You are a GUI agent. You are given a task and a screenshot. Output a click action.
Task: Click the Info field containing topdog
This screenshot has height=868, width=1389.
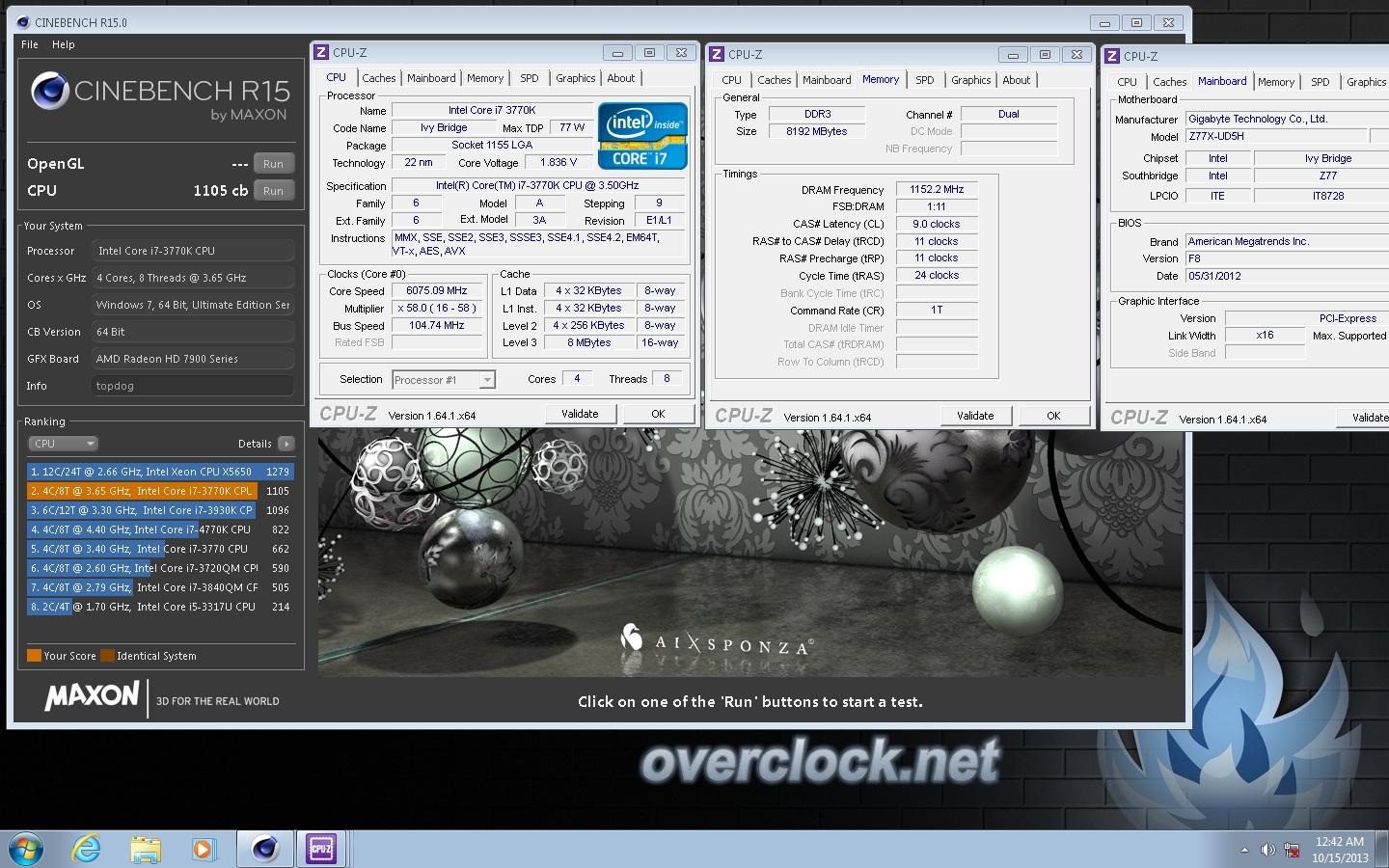[193, 386]
